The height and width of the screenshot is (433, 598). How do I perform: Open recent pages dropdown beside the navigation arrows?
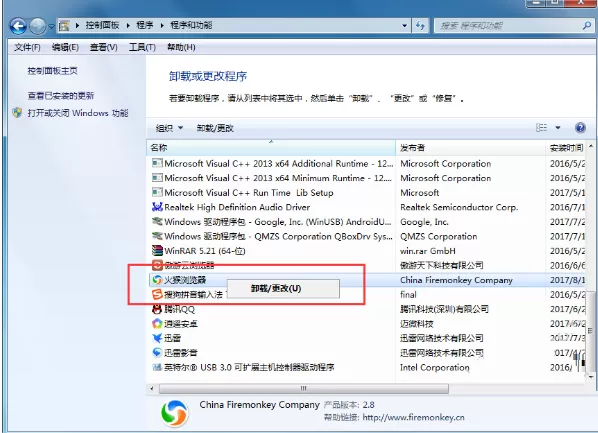(51, 27)
